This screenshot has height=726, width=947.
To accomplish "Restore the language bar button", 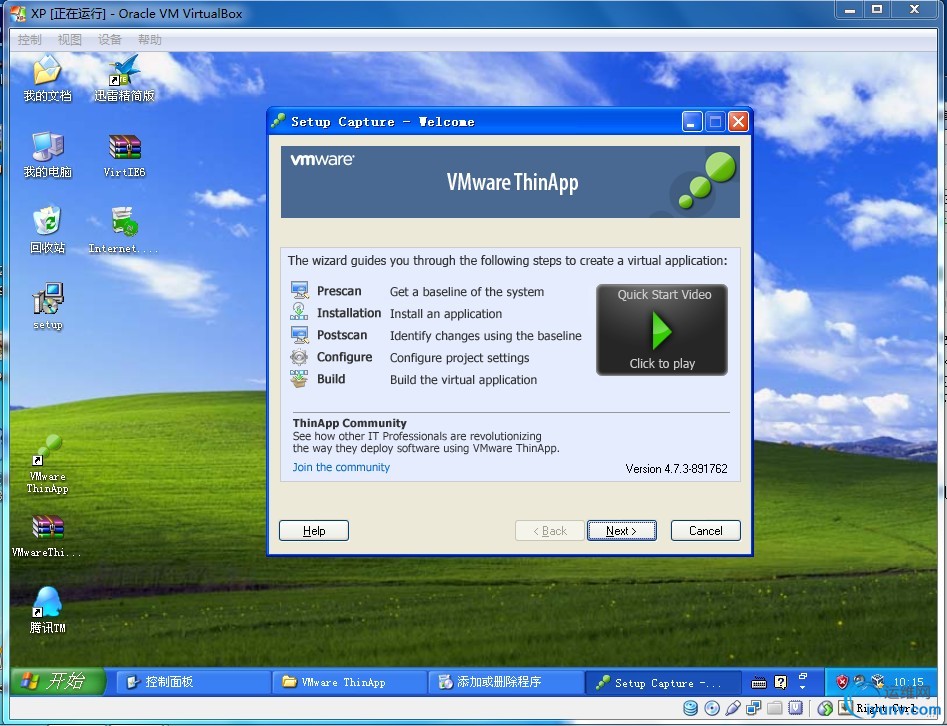I will point(803,676).
